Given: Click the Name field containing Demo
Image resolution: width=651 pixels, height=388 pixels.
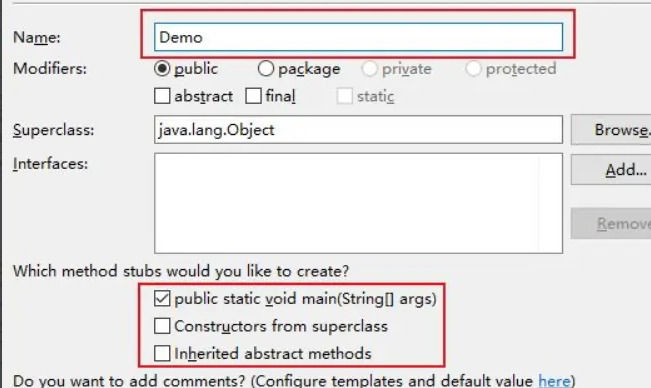Looking at the screenshot, I should 358,37.
